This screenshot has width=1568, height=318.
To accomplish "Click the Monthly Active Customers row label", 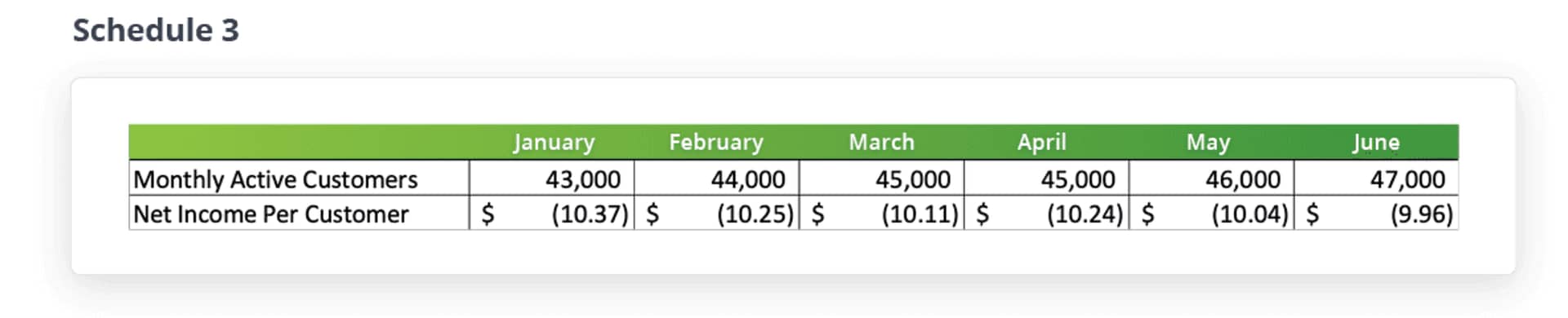I will [x=275, y=179].
